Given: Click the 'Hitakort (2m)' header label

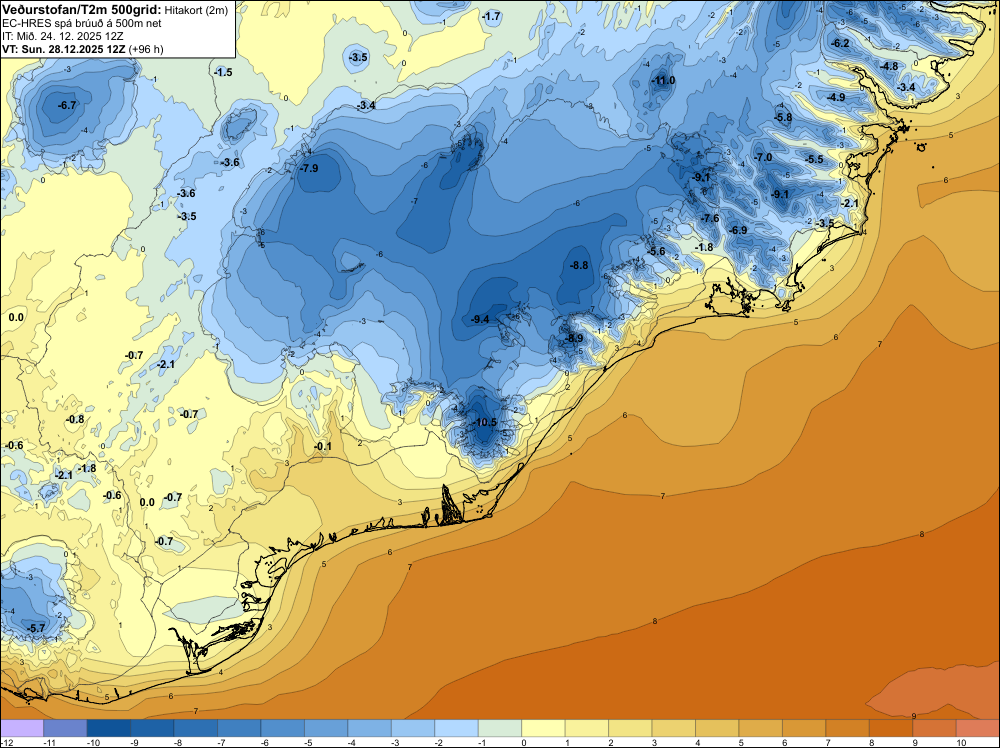Looking at the screenshot, I should click(196, 10).
